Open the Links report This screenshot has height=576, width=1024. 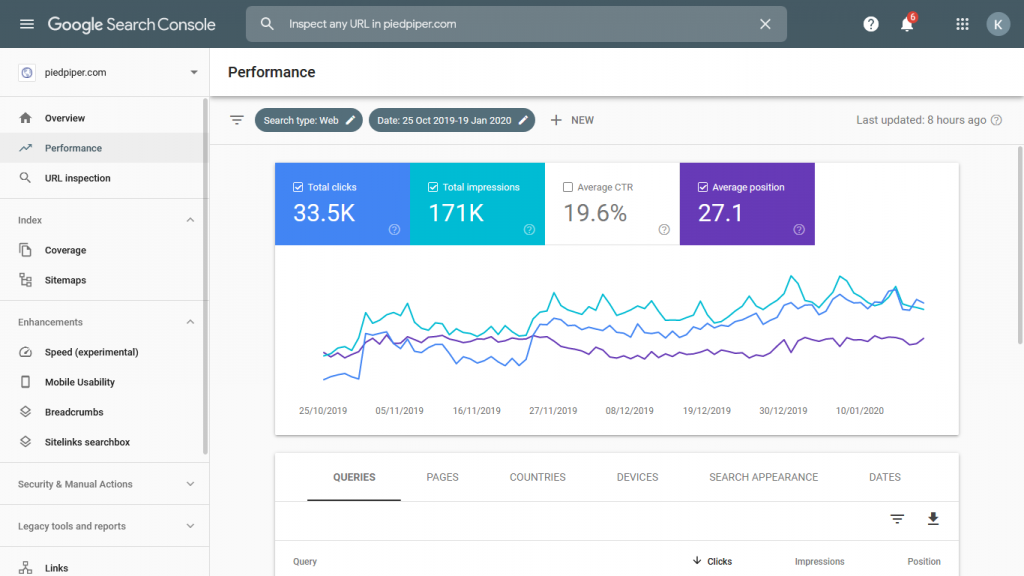click(102, 568)
